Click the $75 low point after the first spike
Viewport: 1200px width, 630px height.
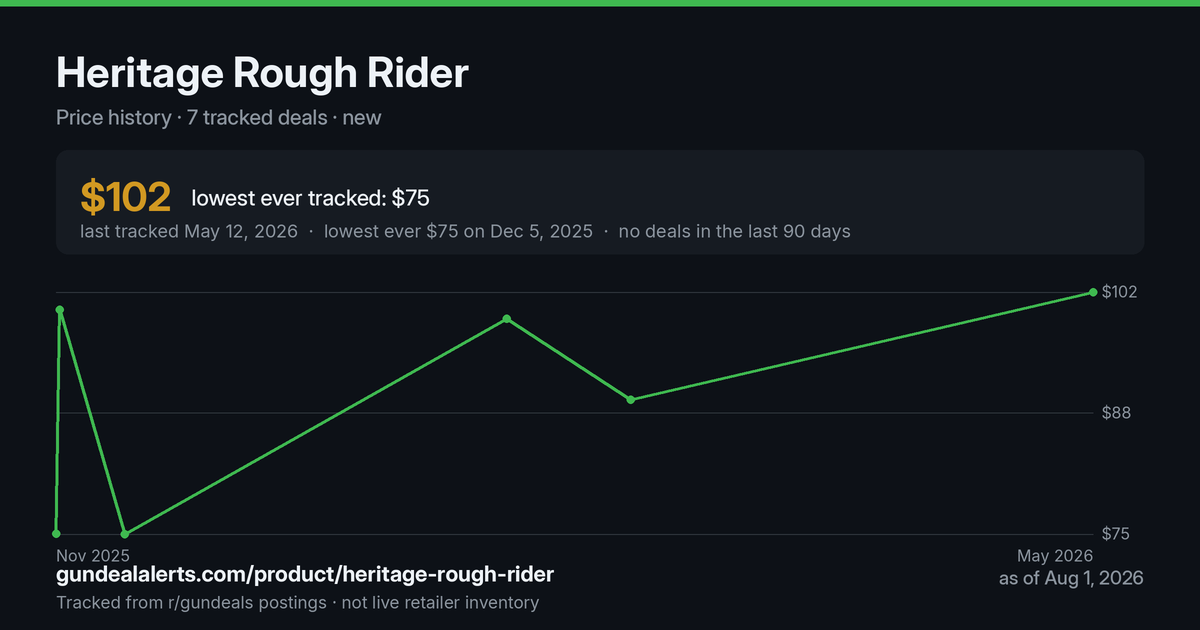tap(125, 534)
